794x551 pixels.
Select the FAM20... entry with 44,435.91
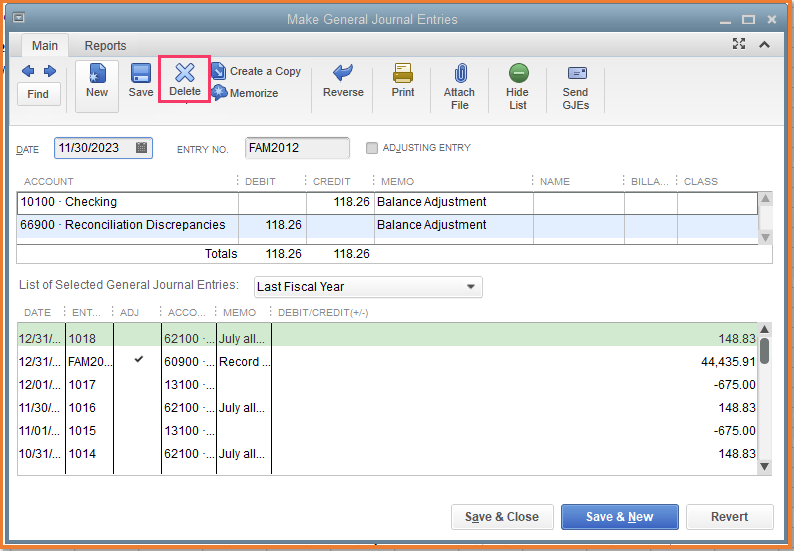[387, 362]
